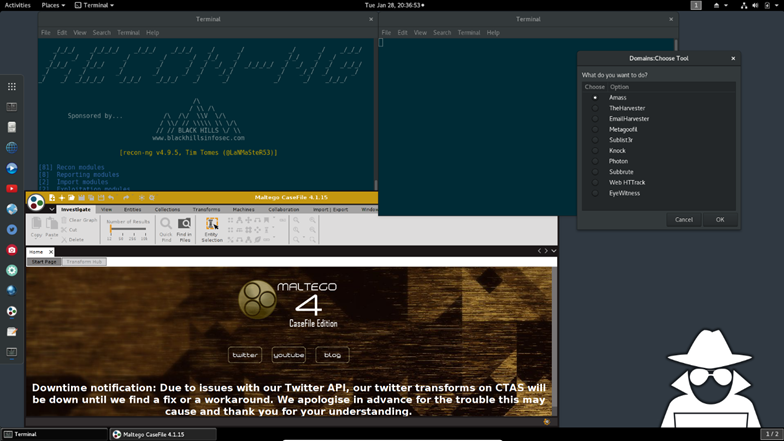Select the EmailHarvester radio option
The width and height of the screenshot is (784, 441).
tap(595, 118)
